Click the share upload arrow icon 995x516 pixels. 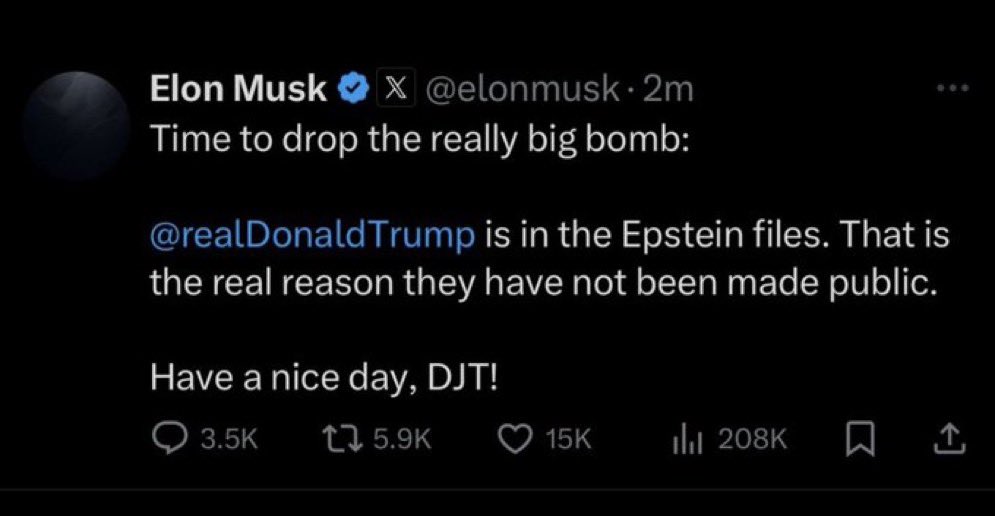pyautogui.click(x=950, y=439)
